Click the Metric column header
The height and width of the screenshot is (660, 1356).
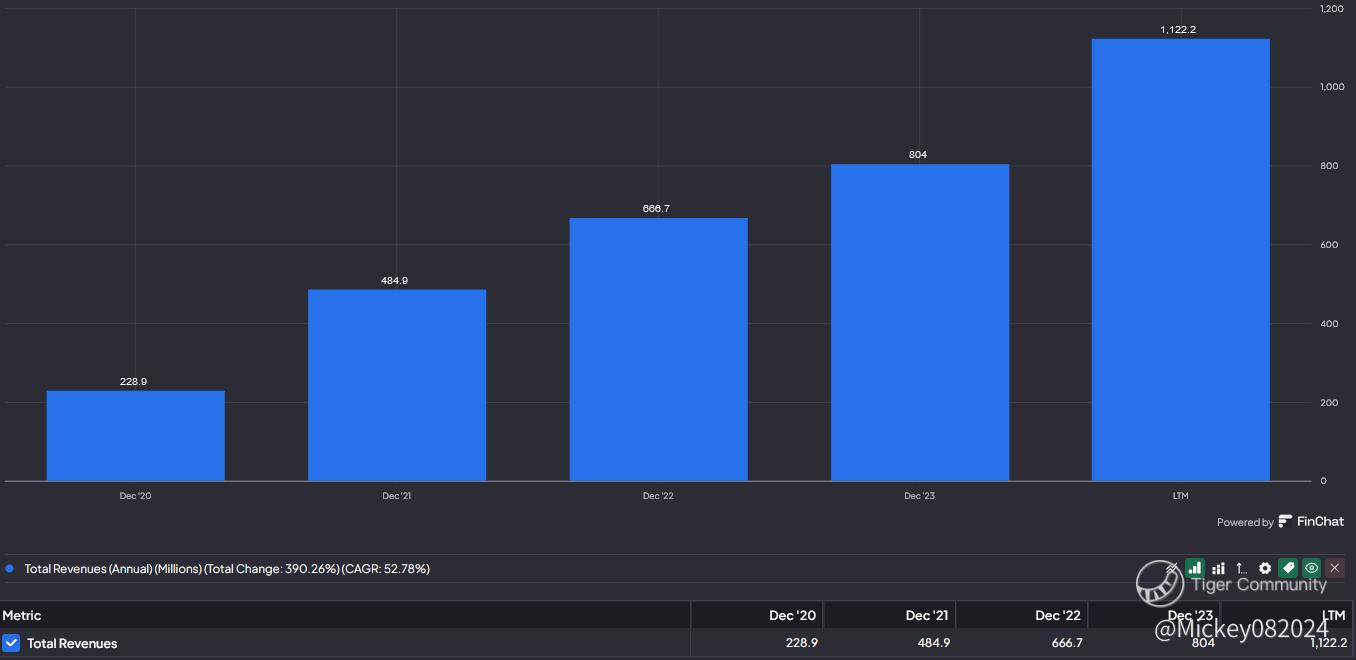pos(22,615)
